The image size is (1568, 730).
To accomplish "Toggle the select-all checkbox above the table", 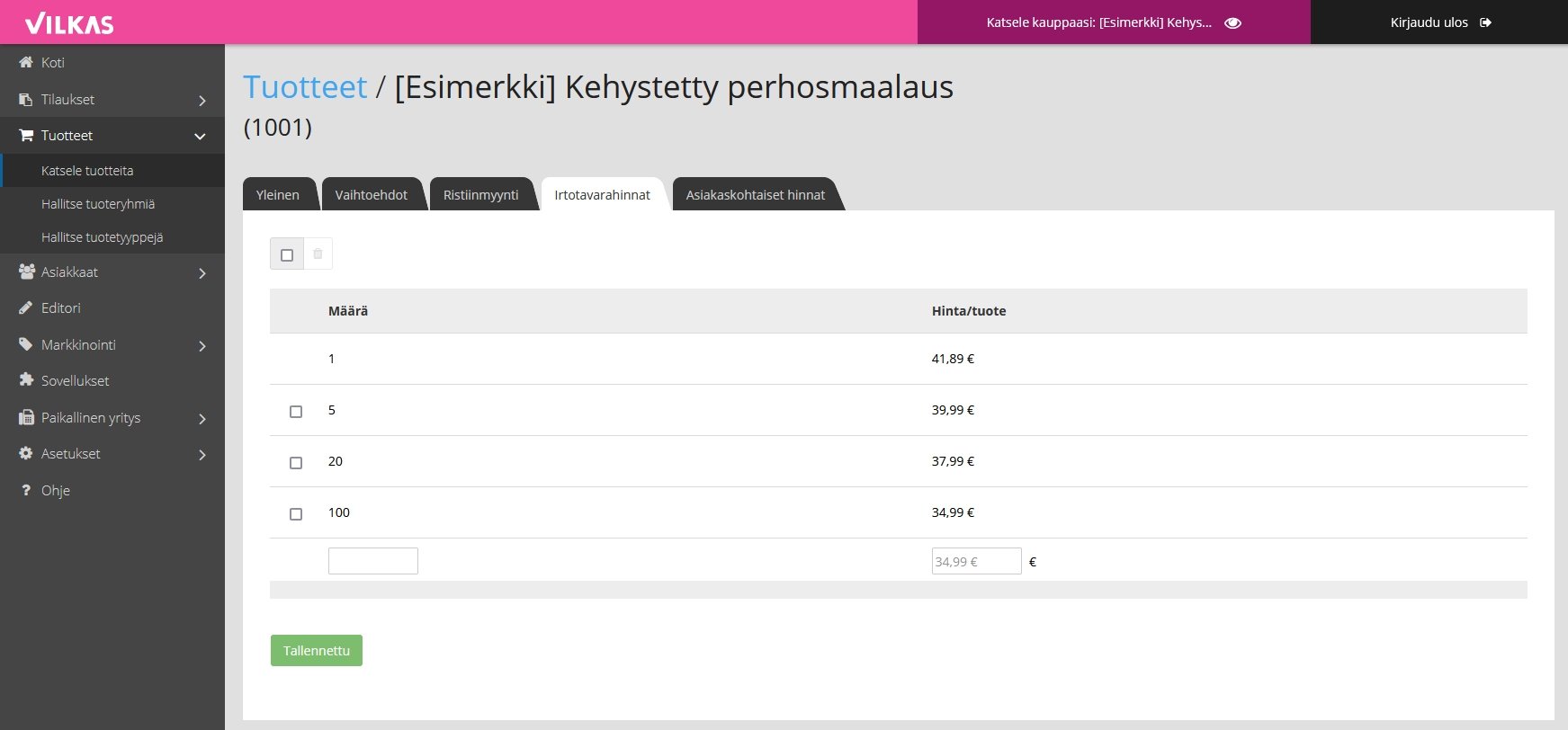I will (x=287, y=254).
